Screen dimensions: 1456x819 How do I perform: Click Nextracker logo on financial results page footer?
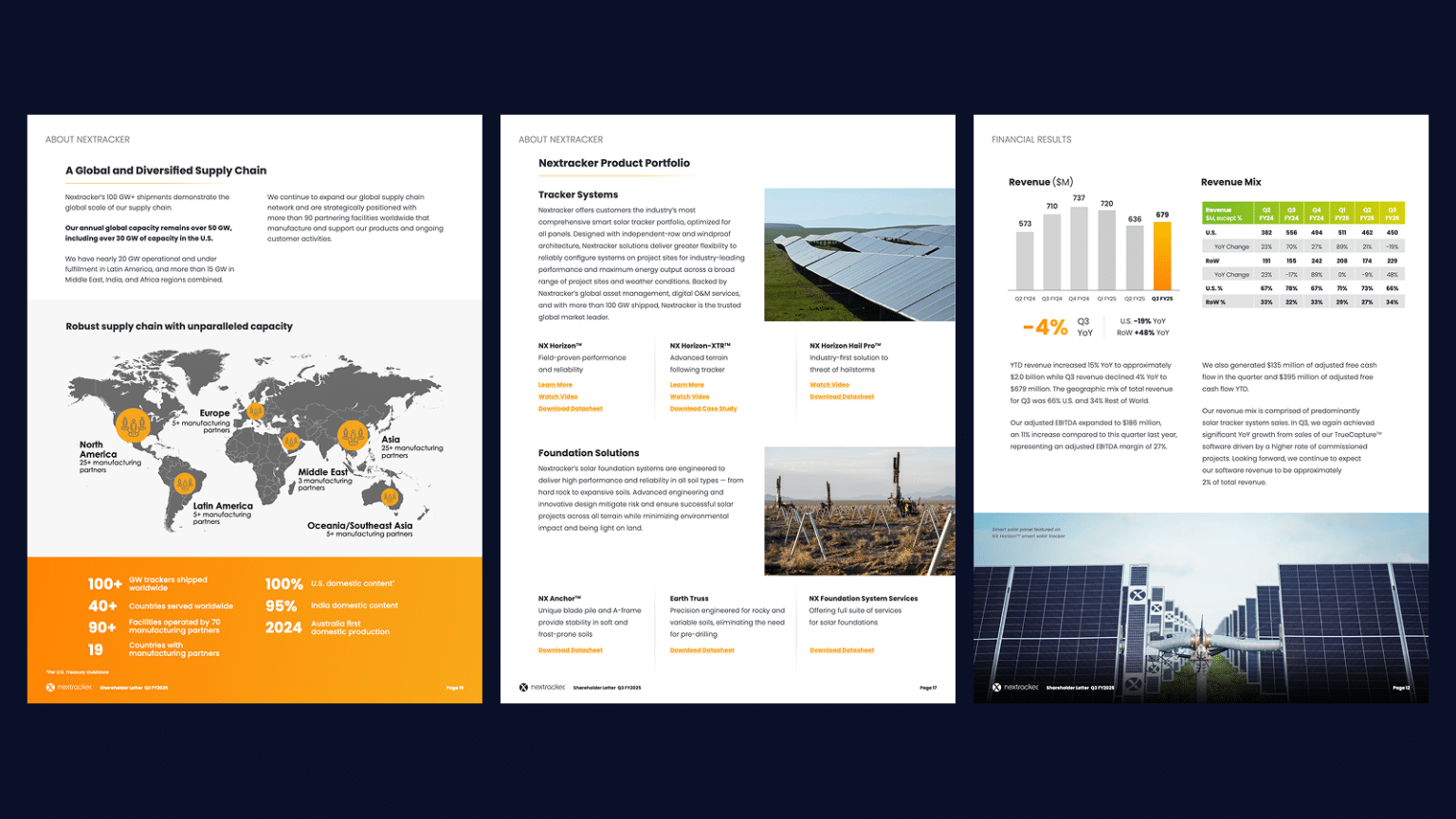tap(1015, 687)
